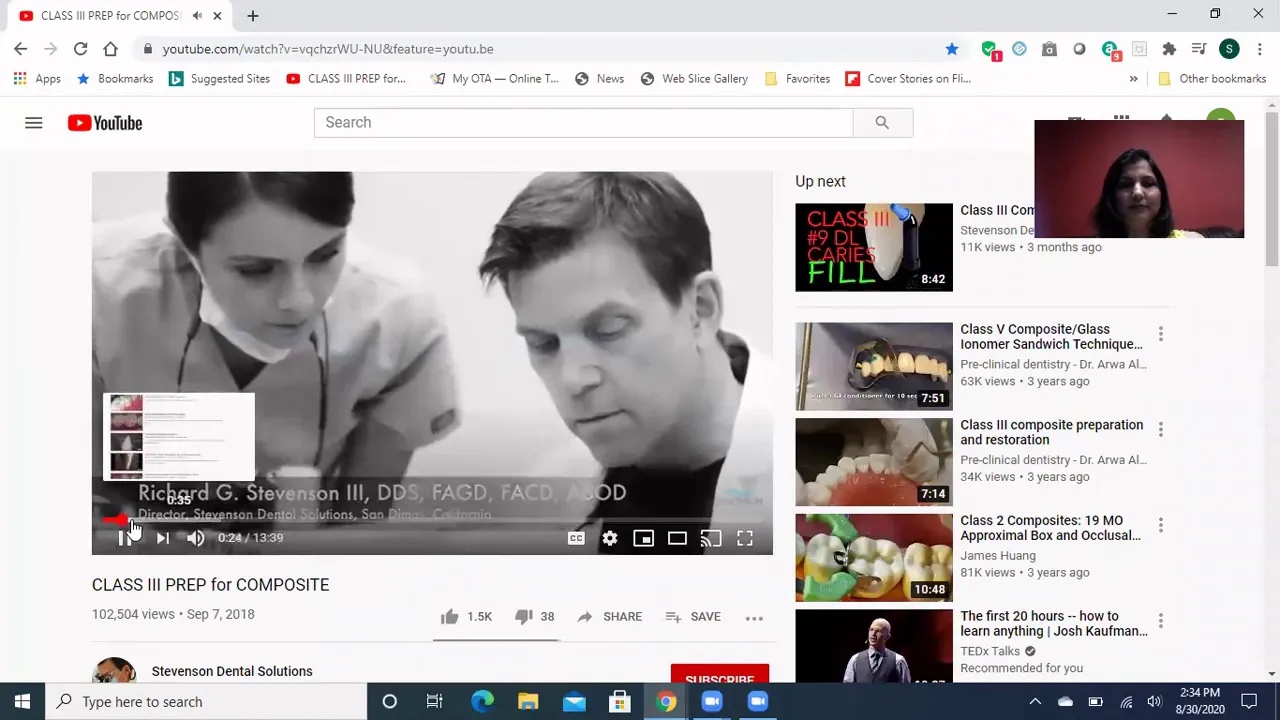Open Task View on taskbar
This screenshot has height=720, width=1280.
[434, 702]
